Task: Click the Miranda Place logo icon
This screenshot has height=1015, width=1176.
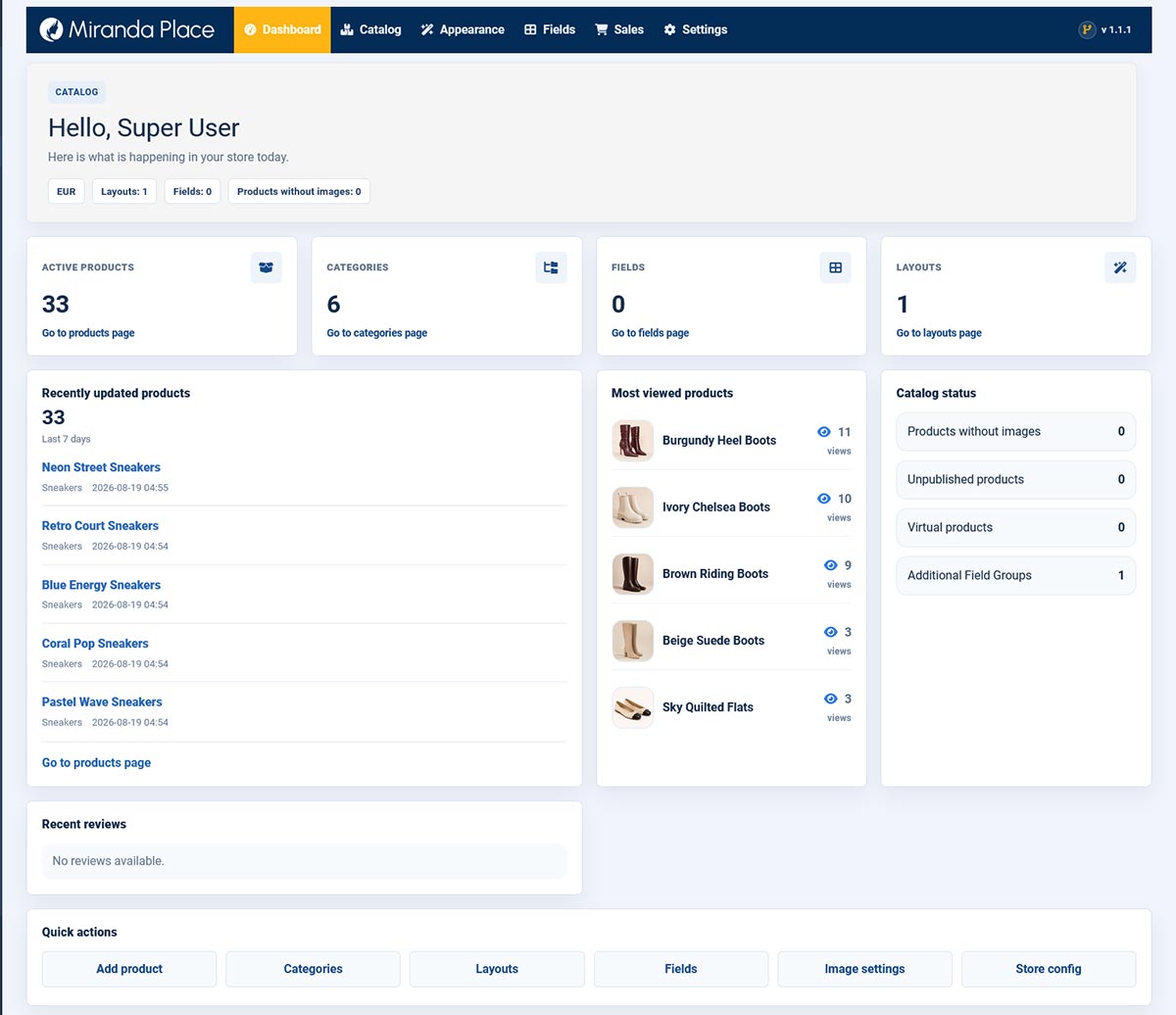Action: coord(51,29)
